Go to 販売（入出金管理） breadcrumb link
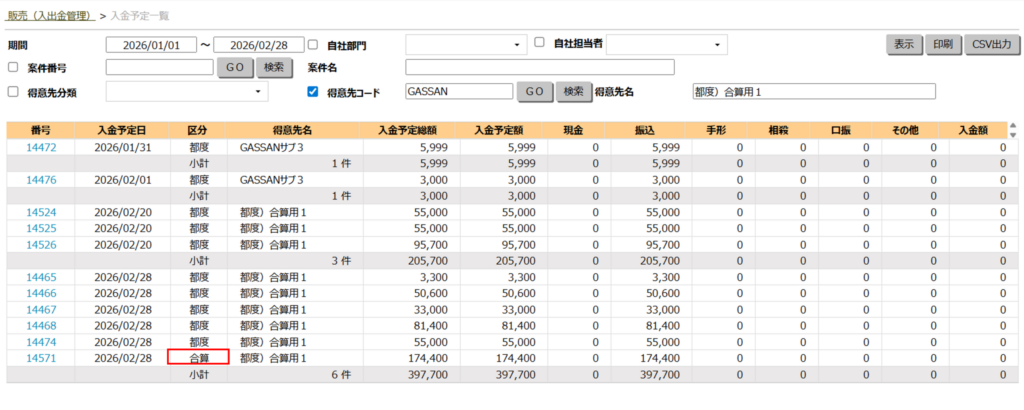This screenshot has height=410, width=1024. click(x=50, y=16)
